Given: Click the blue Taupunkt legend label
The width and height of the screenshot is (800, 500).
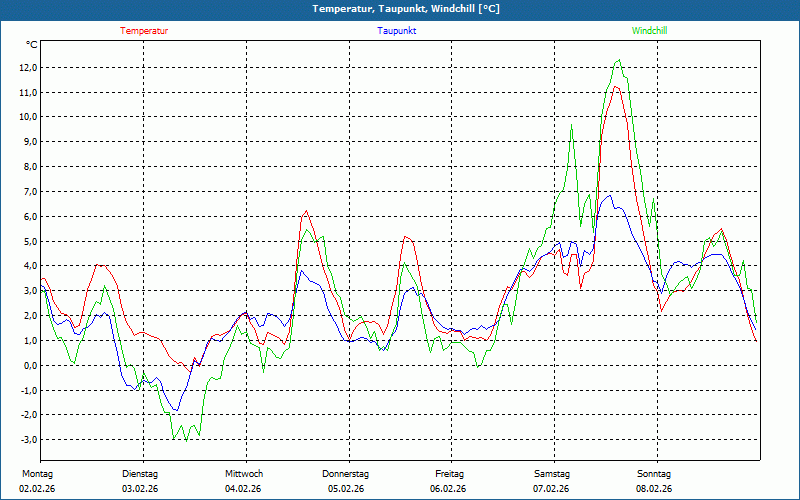Looking at the screenshot, I should coord(397,31).
